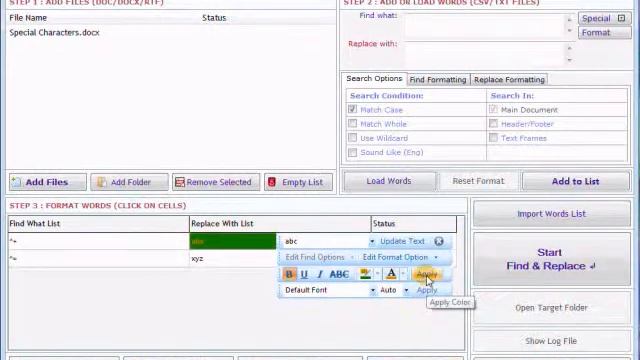Viewport: 640px width, 360px height.
Task: Click Update Text in the editor
Action: pos(402,241)
